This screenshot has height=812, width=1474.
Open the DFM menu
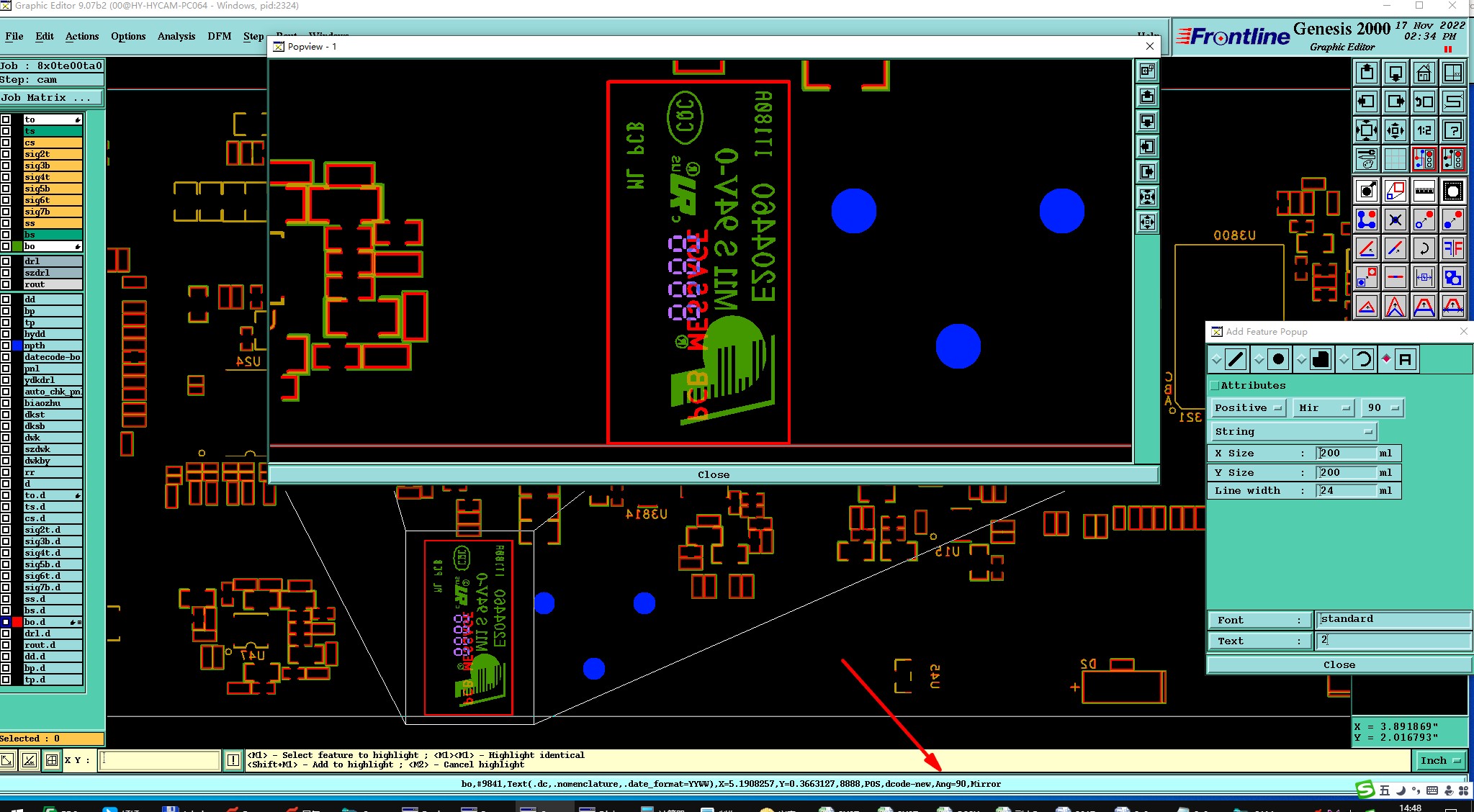[219, 36]
